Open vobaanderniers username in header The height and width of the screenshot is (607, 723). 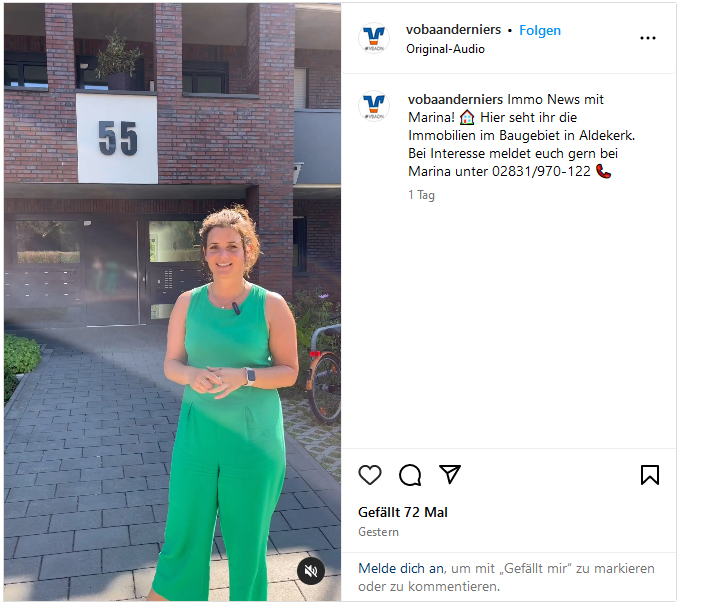pyautogui.click(x=453, y=30)
